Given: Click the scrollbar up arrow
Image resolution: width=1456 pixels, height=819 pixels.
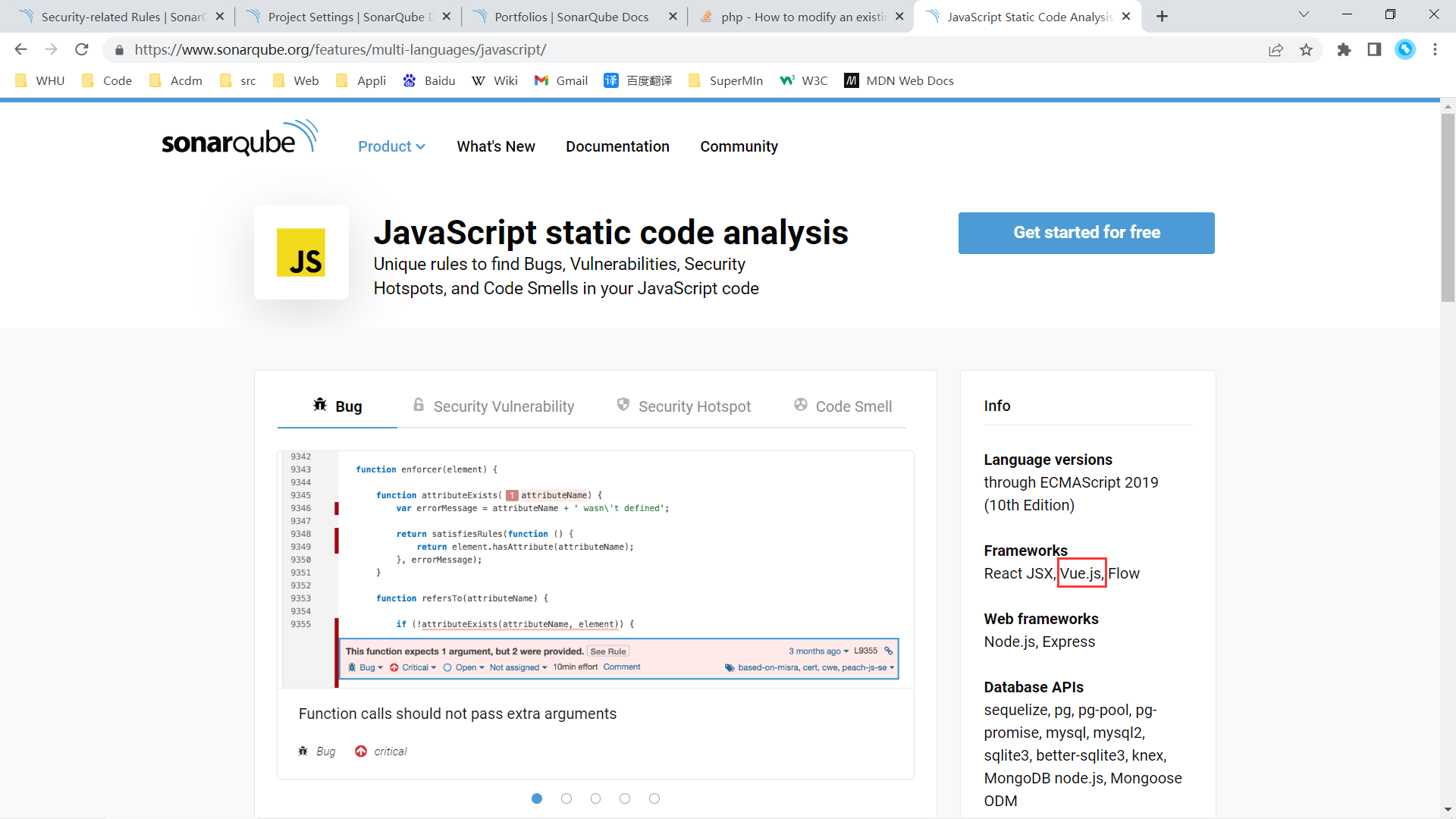Looking at the screenshot, I should 1448,106.
